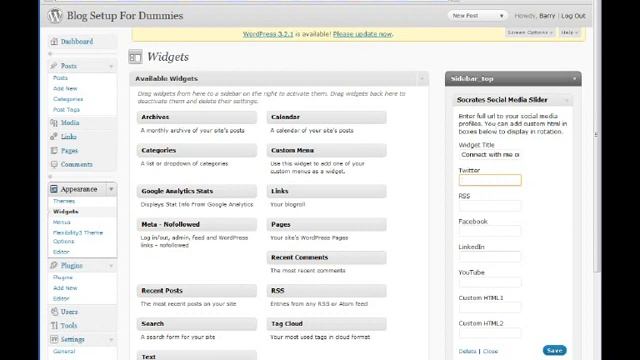Click the RSS URL input field in the Social Media Slider
Viewport: 640px width, 360px height.
490,206
